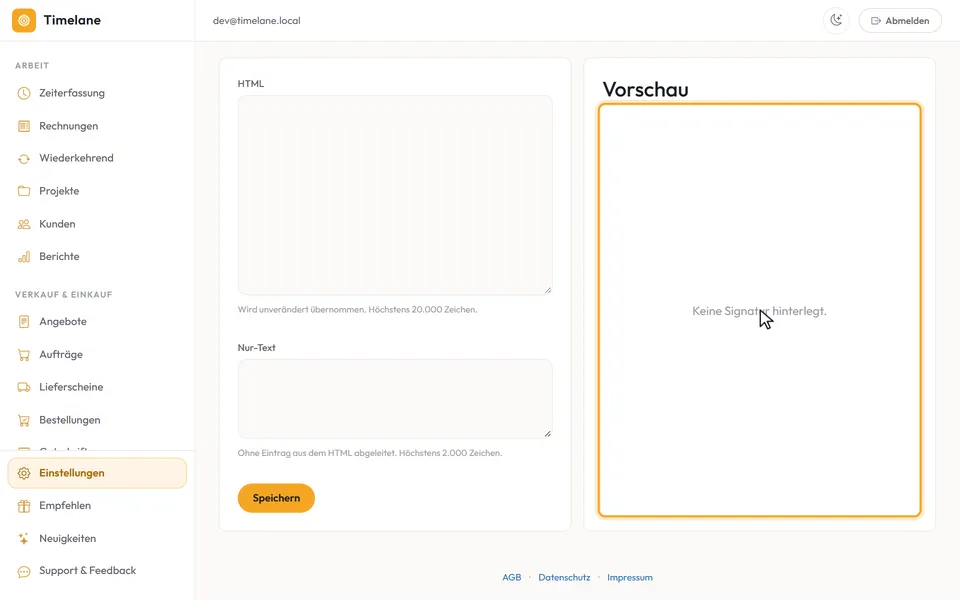960x600 pixels.
Task: Click the Nur-Text field label
Action: coord(257,348)
